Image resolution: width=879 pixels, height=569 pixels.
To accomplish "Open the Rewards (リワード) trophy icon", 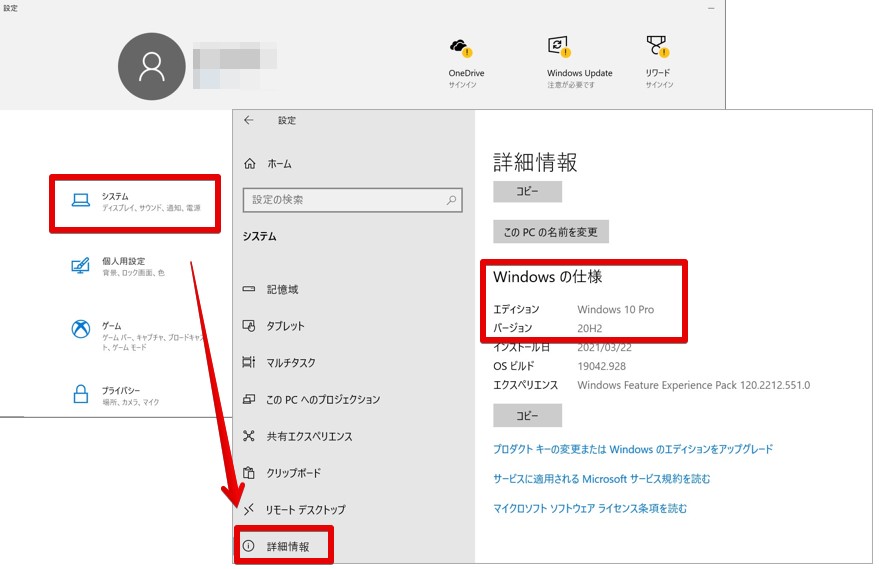I will [x=657, y=46].
